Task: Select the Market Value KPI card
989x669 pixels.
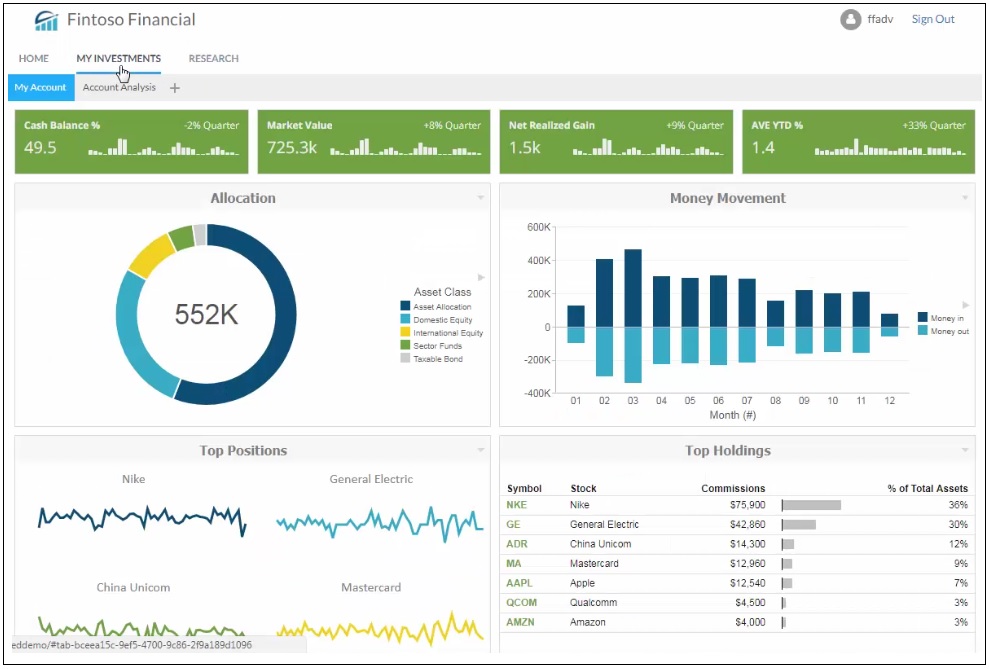Action: click(x=374, y=142)
